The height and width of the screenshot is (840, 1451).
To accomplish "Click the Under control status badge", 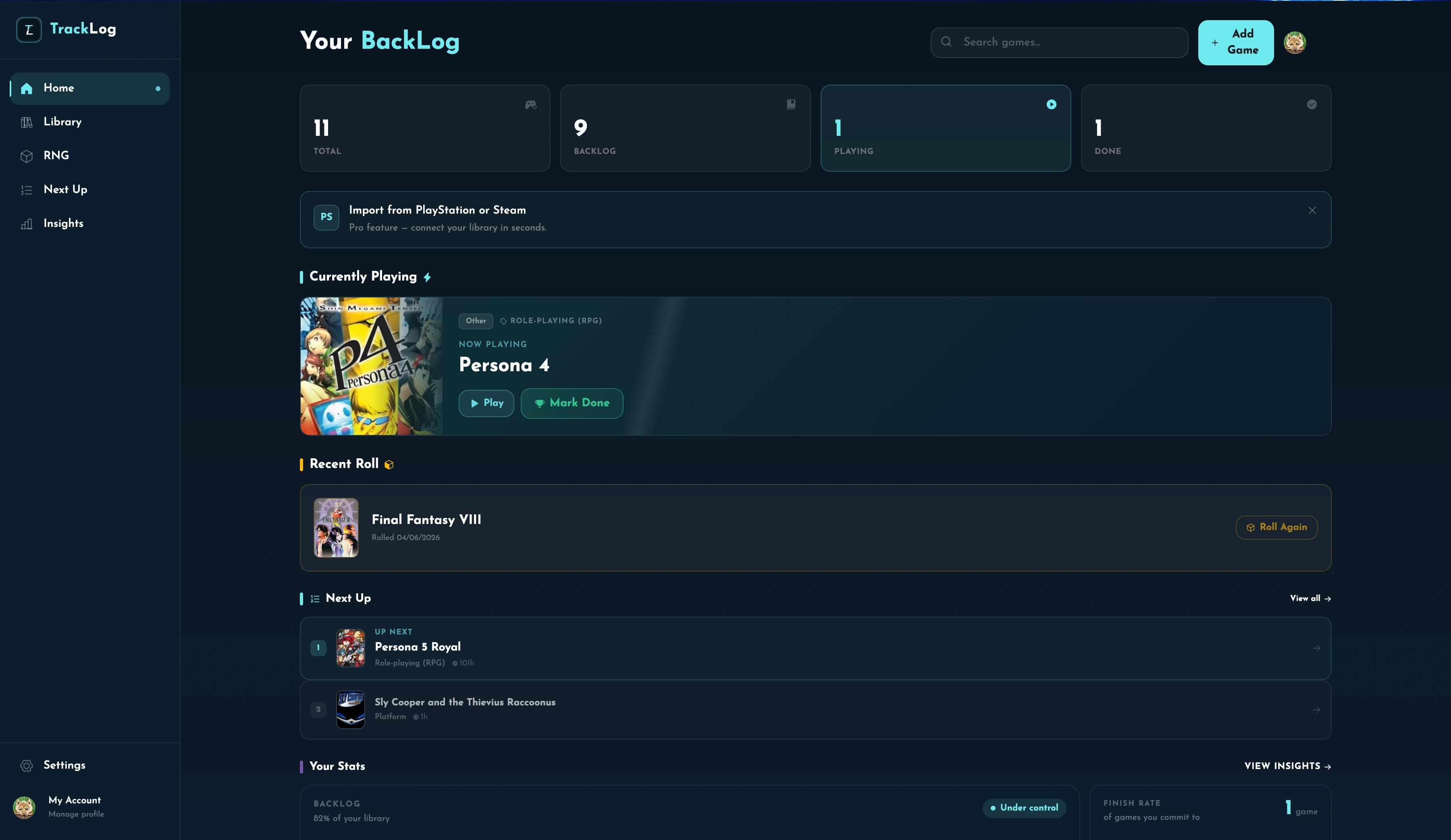I will (1024, 808).
